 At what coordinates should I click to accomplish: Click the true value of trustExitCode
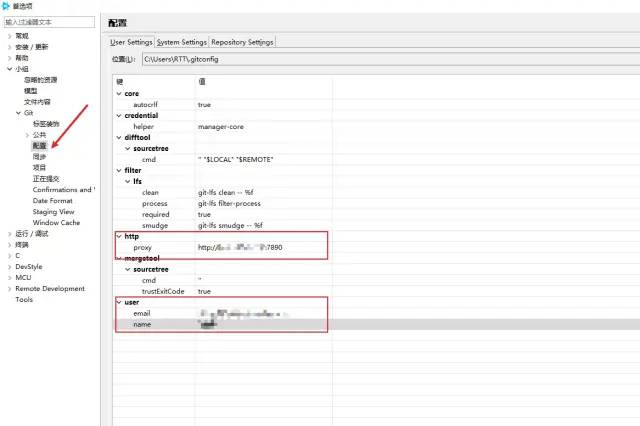point(204,292)
